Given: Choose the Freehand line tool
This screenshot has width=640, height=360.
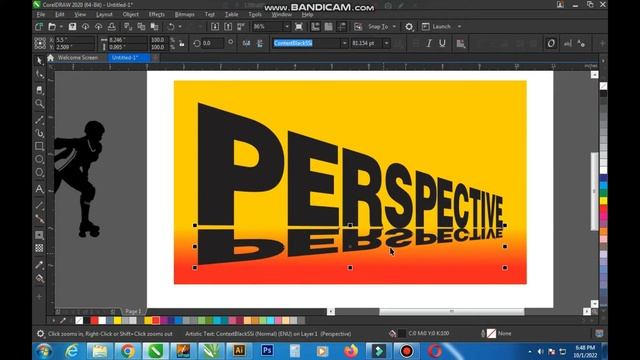Looking at the screenshot, I should pos(39,120).
